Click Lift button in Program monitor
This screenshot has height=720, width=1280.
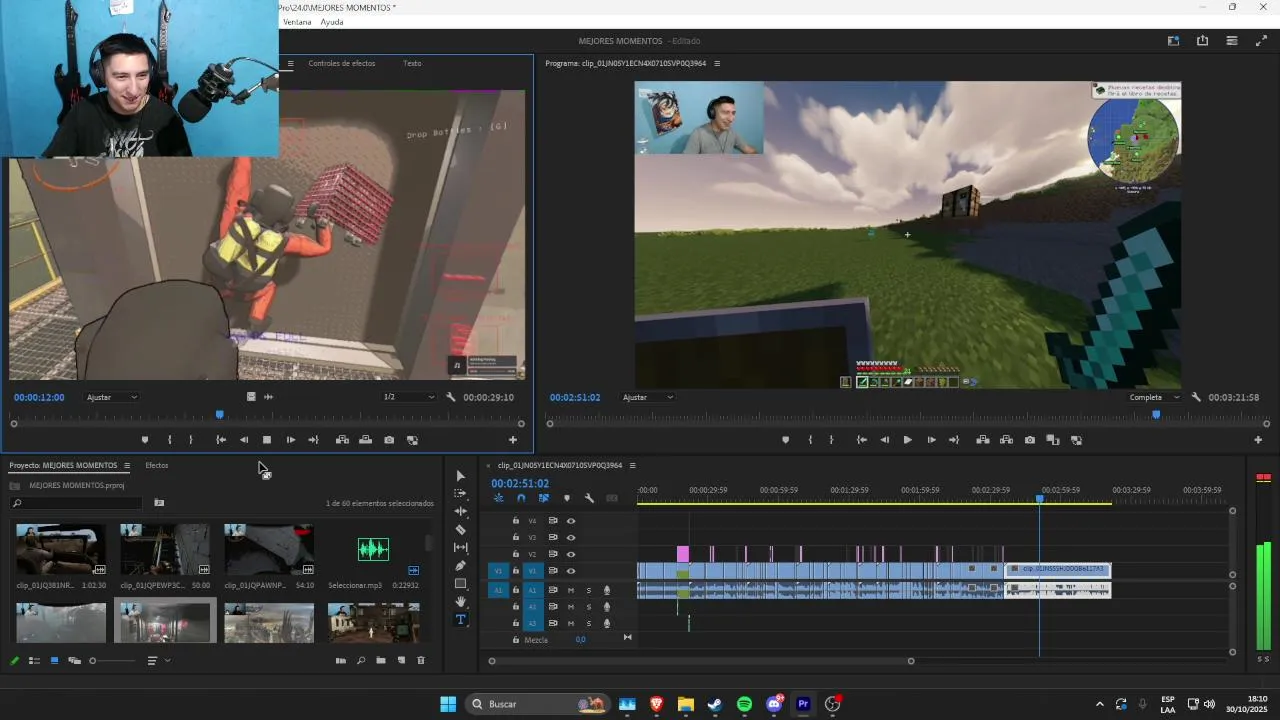coord(983,440)
